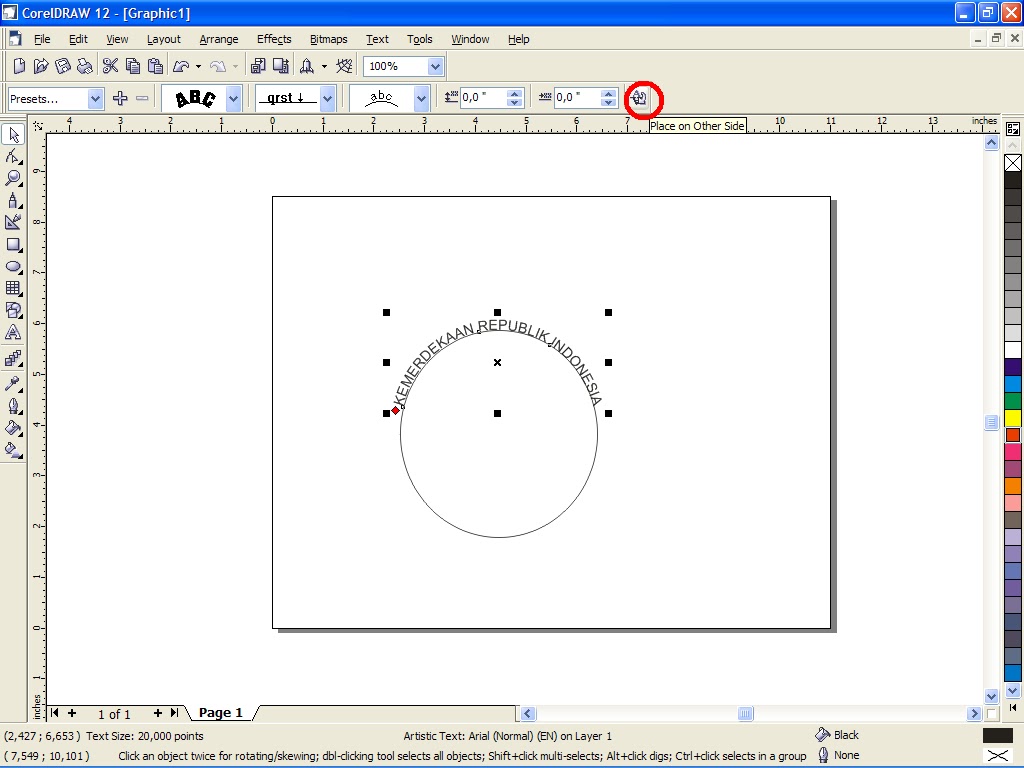Go to the last page

click(x=174, y=713)
